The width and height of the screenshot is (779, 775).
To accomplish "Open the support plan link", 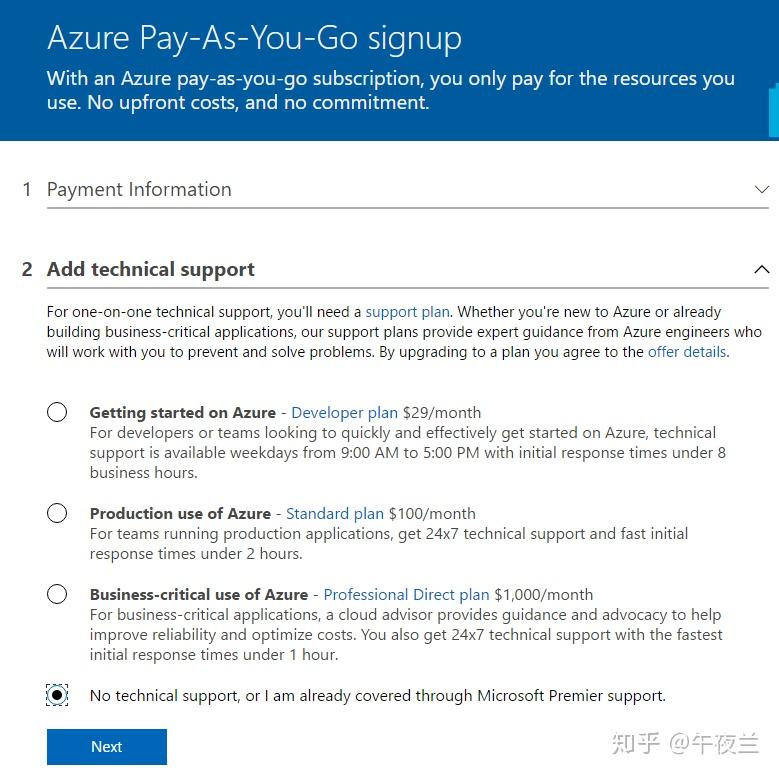I will [407, 312].
